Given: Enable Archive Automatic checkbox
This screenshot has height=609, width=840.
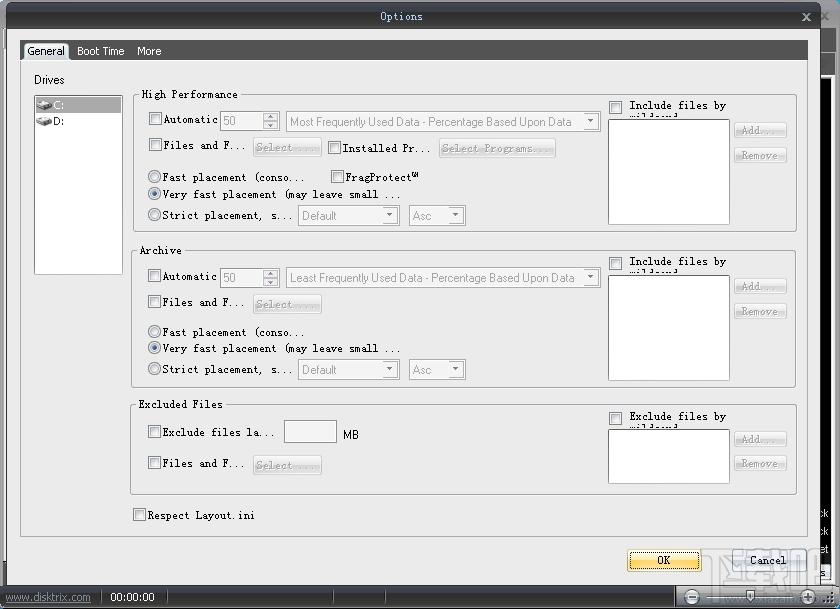Looking at the screenshot, I should point(154,276).
